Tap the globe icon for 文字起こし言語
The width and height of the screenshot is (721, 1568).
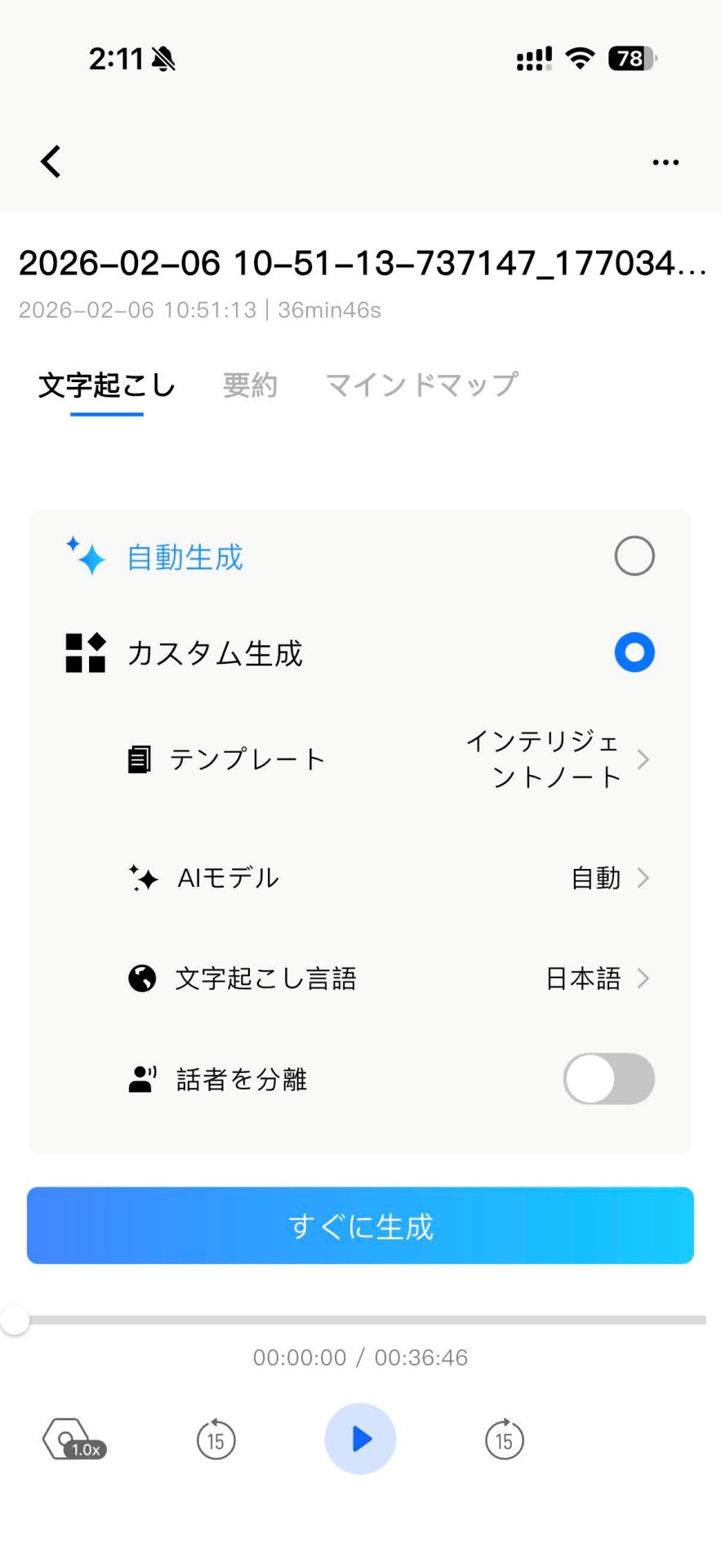pyautogui.click(x=142, y=978)
